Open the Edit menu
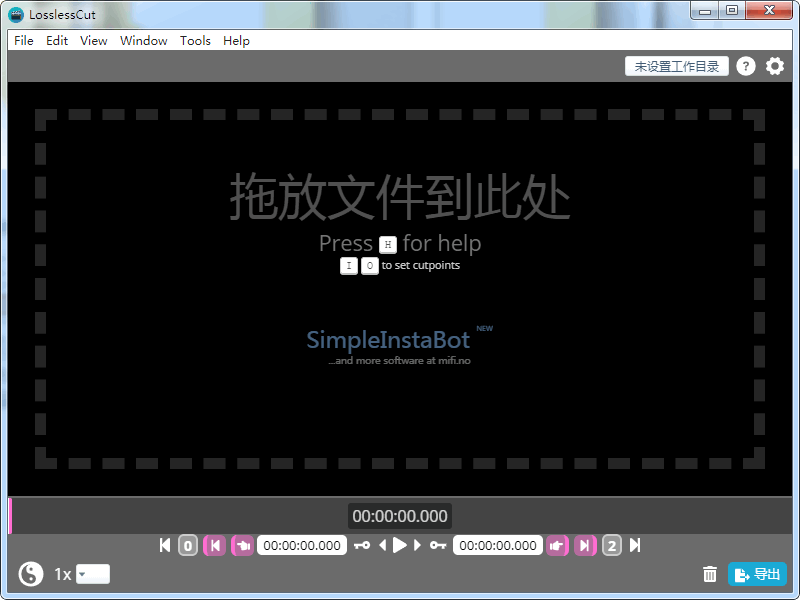This screenshot has width=800, height=600. tap(57, 40)
